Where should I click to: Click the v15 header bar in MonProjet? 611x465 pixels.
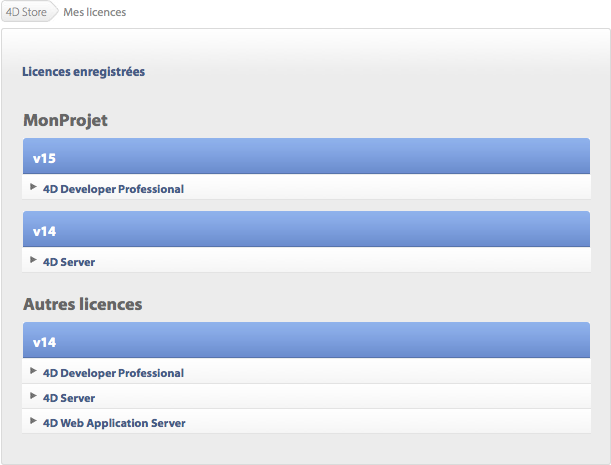(x=306, y=157)
